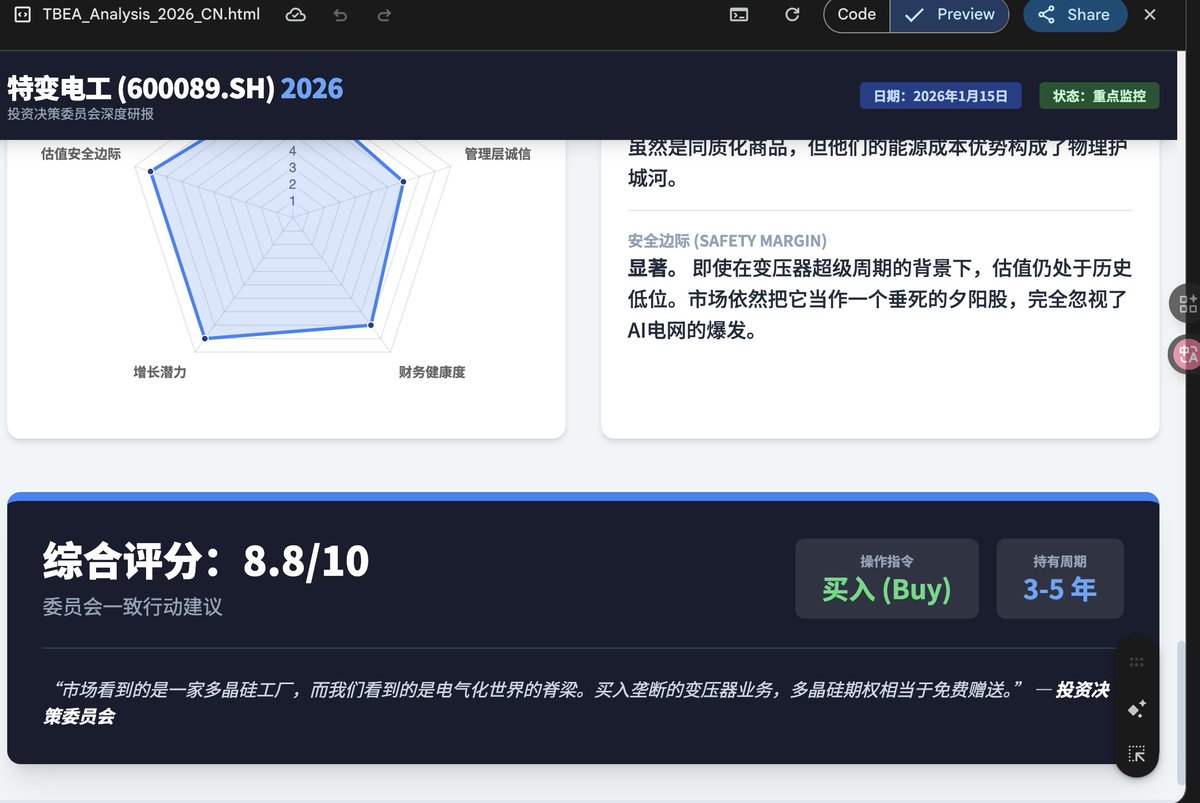The image size is (1200, 803).
Task: Click the radar axis value 1
Action: (293, 202)
